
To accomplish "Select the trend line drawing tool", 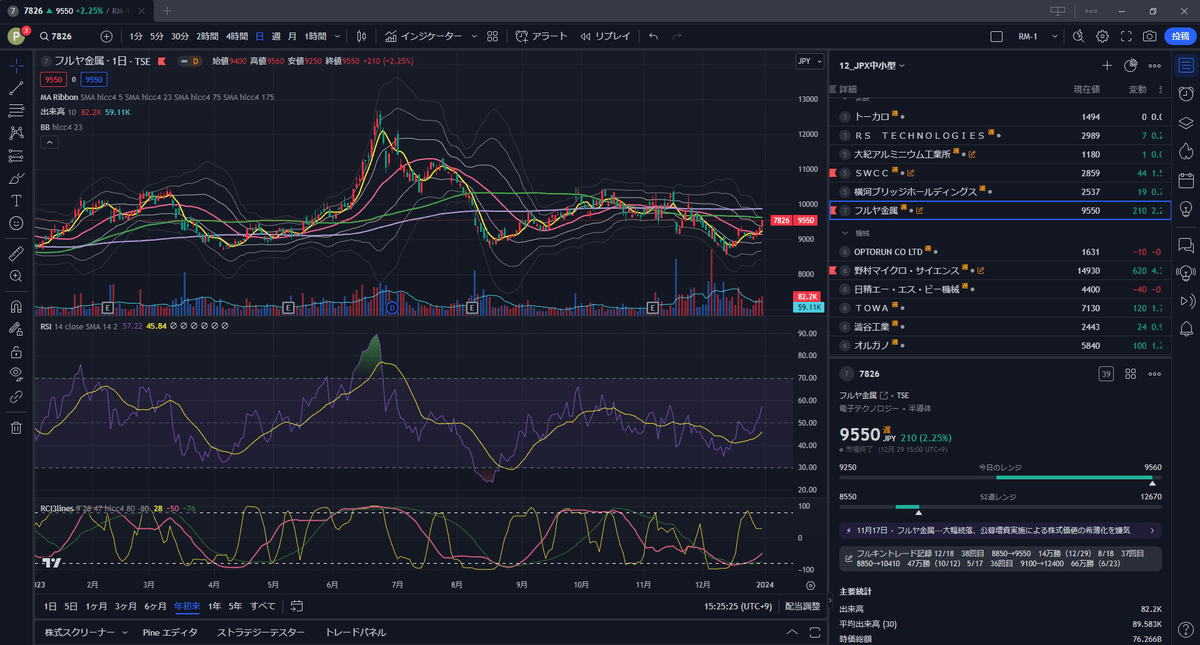I will [16, 87].
